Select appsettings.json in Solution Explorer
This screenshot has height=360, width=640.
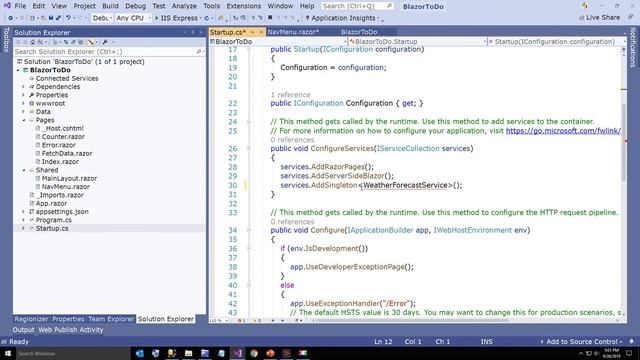tap(62, 211)
